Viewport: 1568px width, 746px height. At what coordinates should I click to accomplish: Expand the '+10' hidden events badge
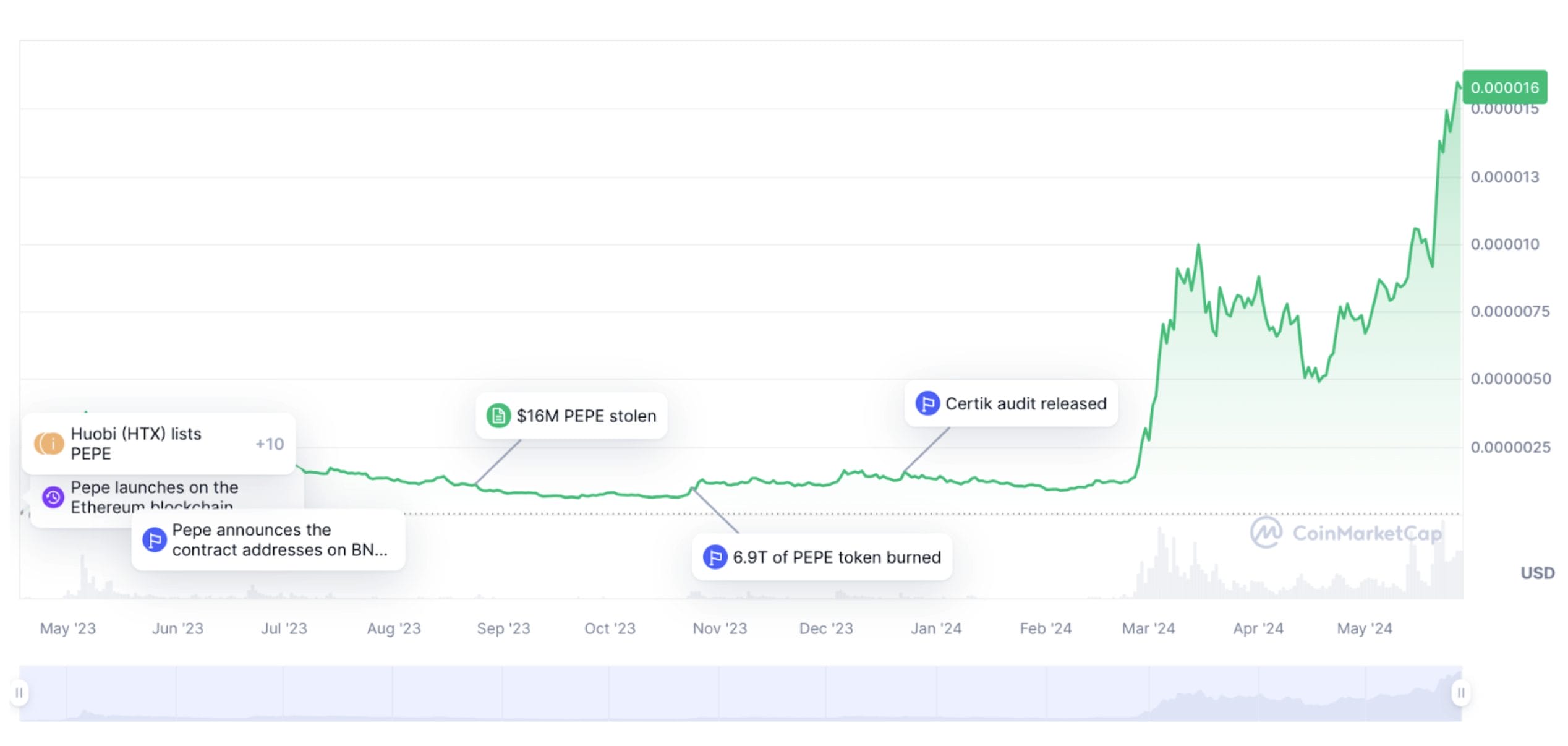click(268, 443)
